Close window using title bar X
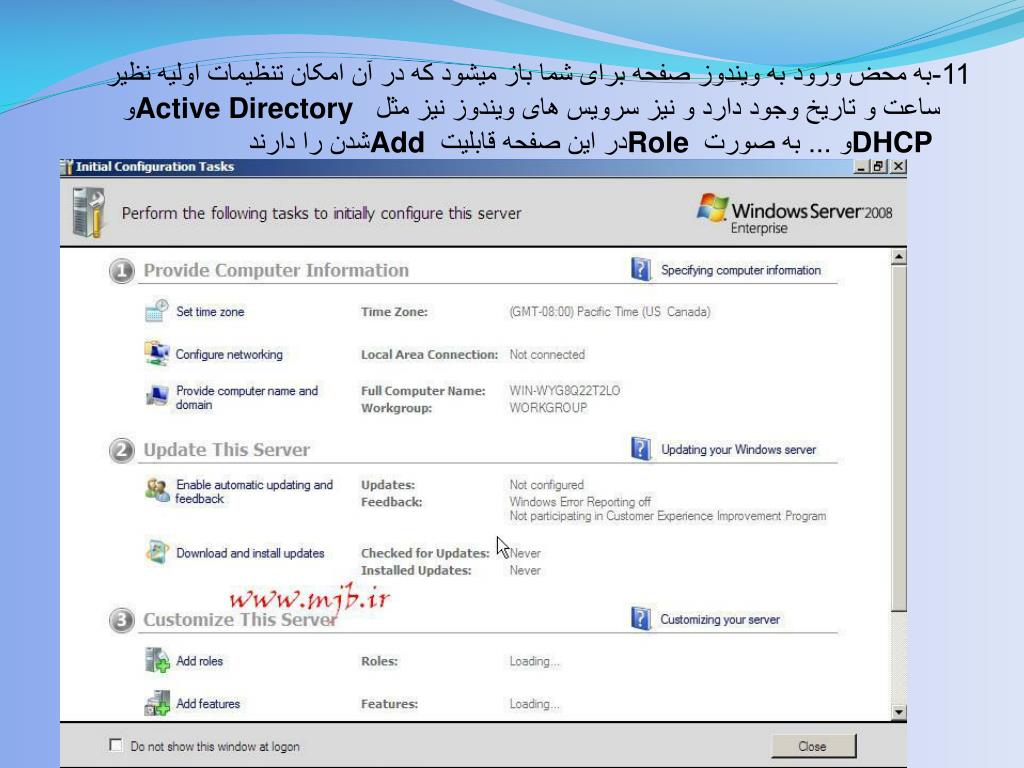This screenshot has width=1024, height=768. coord(899,167)
